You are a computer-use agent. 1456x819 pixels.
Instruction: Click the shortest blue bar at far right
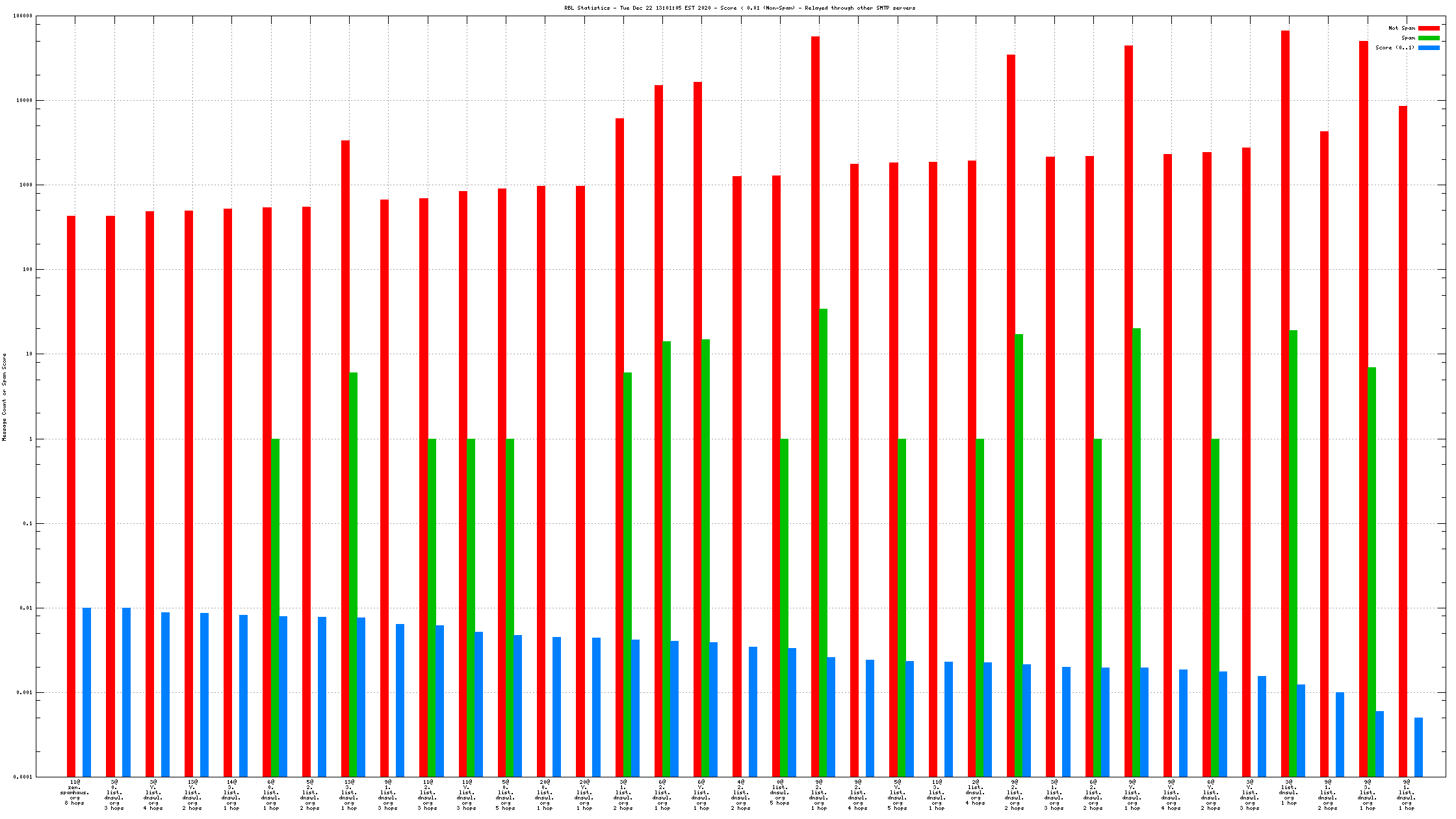point(1418,747)
